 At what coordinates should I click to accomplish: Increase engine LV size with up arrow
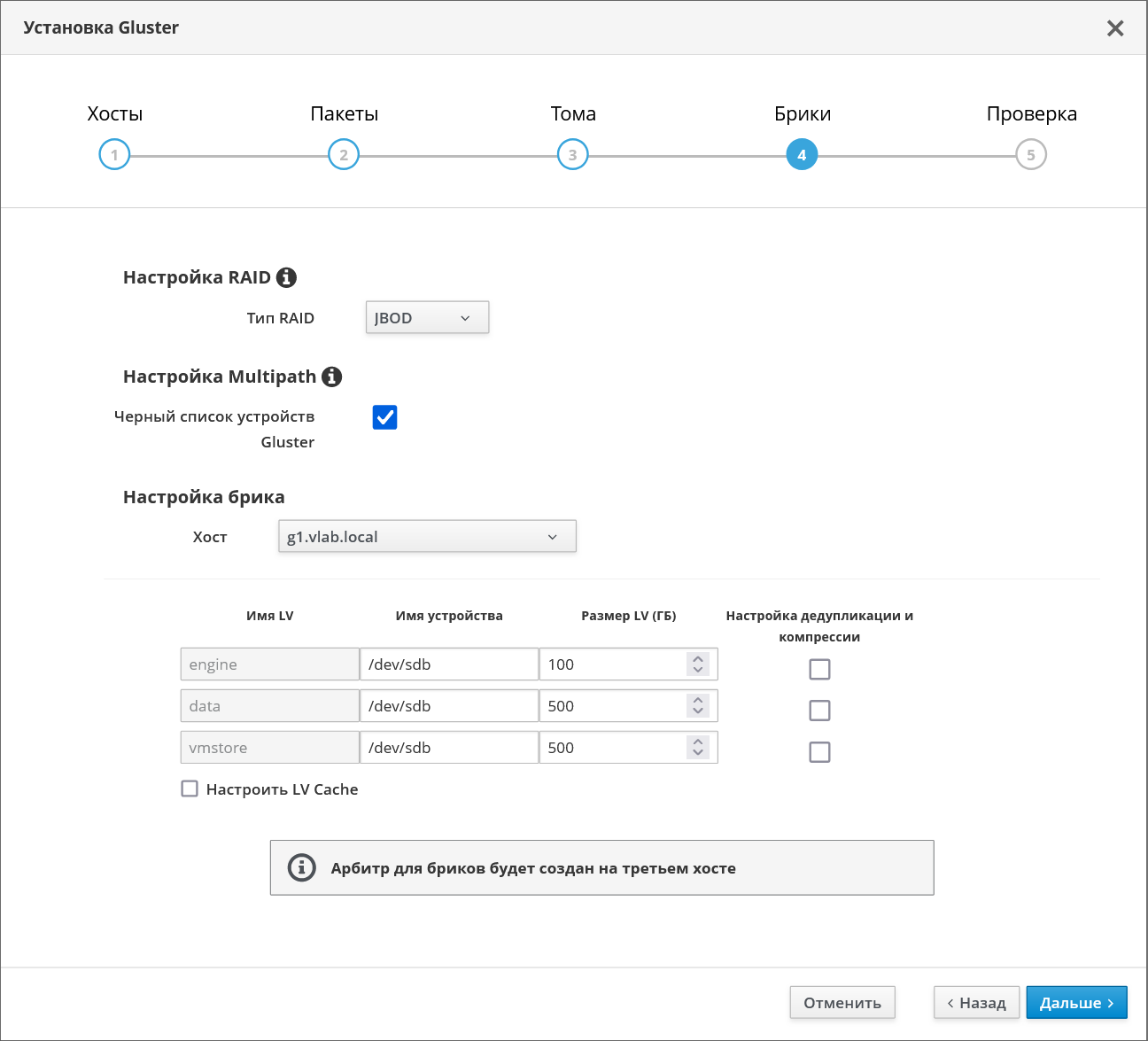(698, 658)
